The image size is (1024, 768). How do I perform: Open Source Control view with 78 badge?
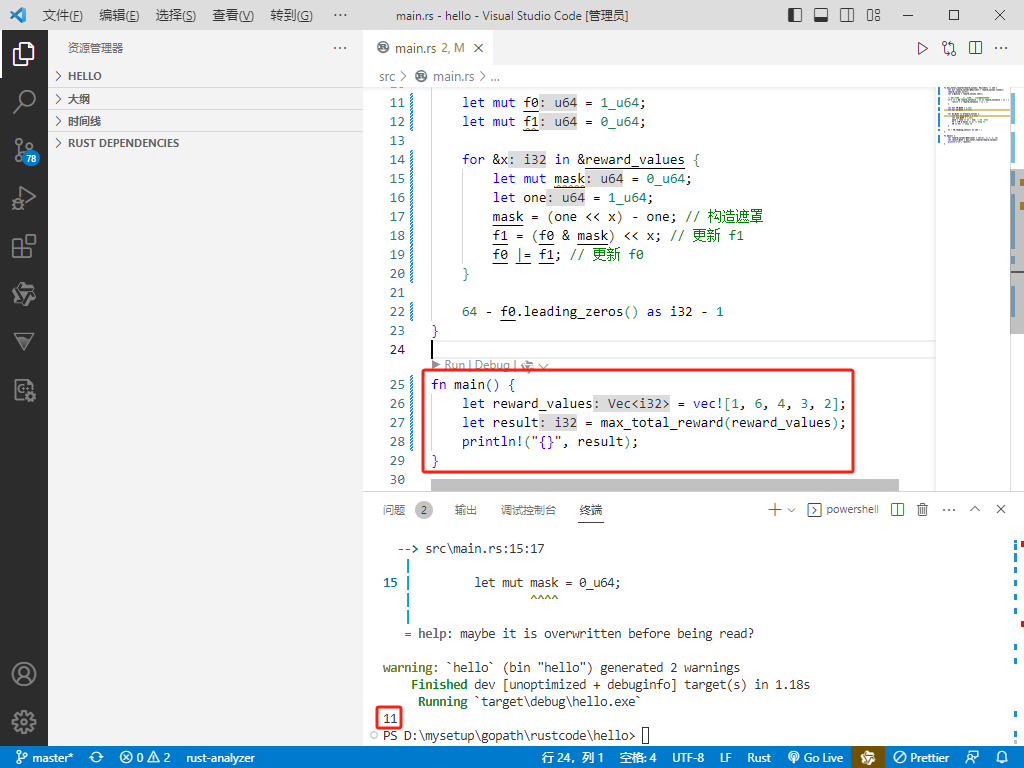tap(25, 150)
